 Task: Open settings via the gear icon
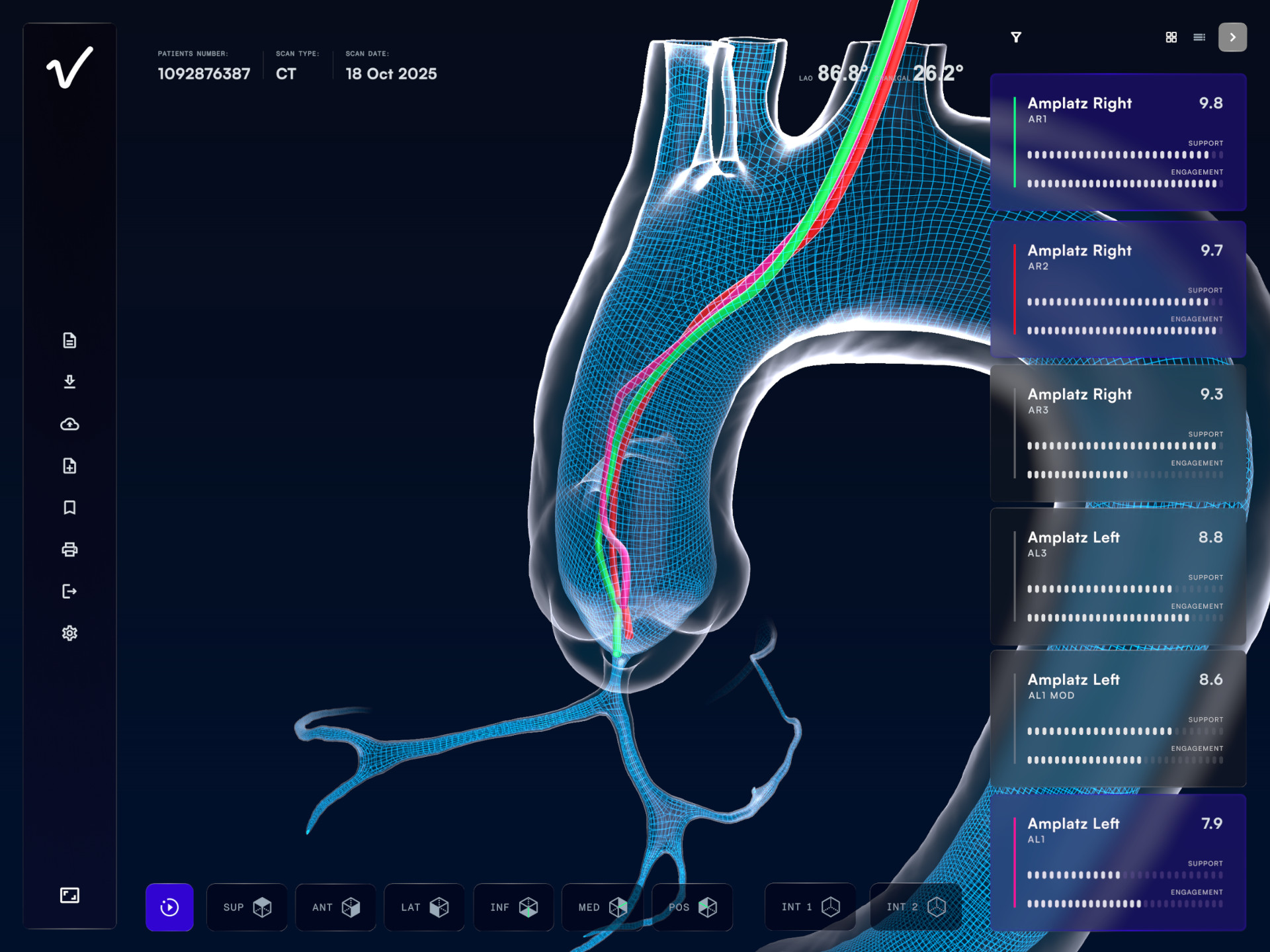(69, 633)
